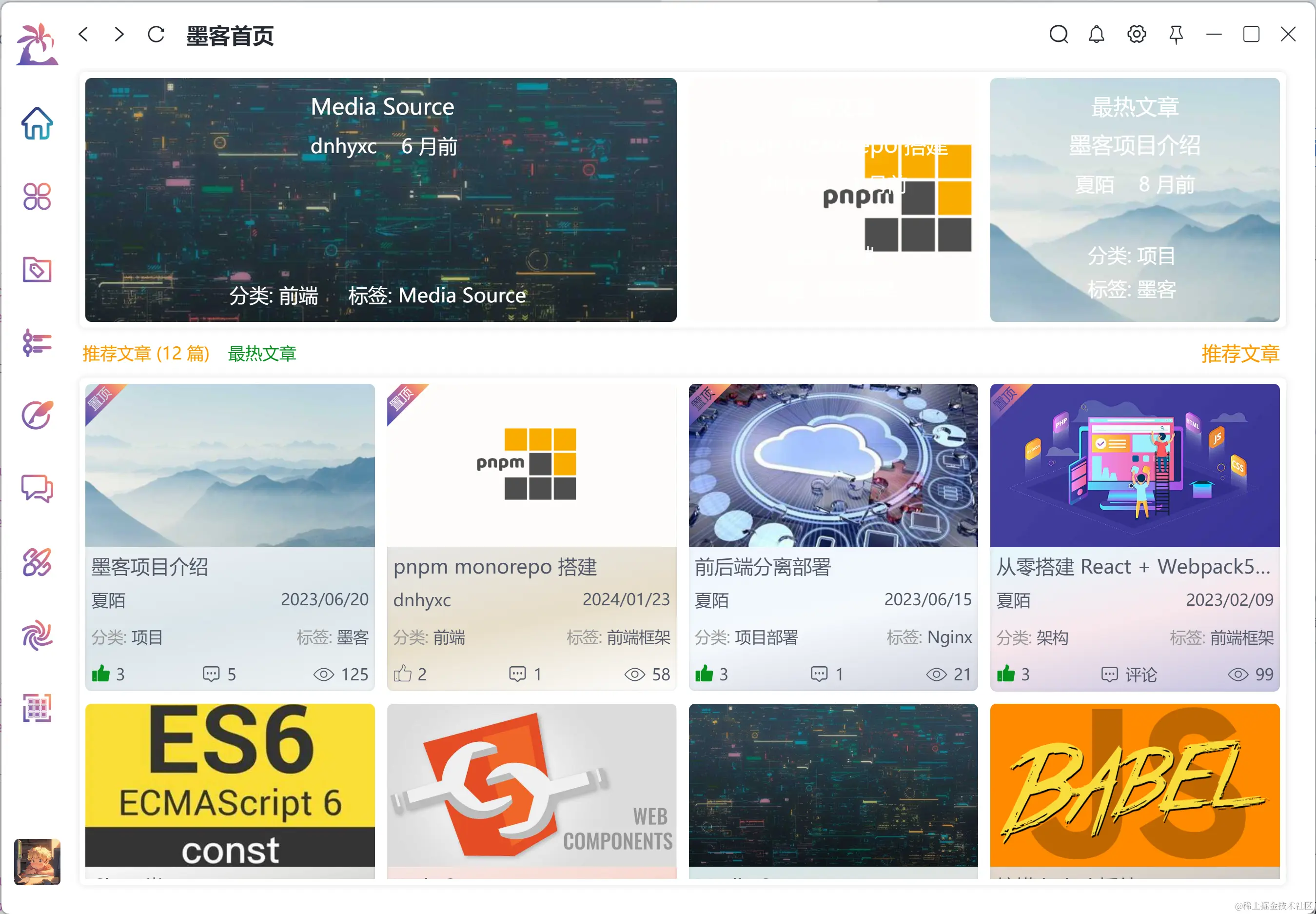Switch to 推荐文章 (12 篇) tab
Screen dimensions: 1316x914
[x=146, y=353]
